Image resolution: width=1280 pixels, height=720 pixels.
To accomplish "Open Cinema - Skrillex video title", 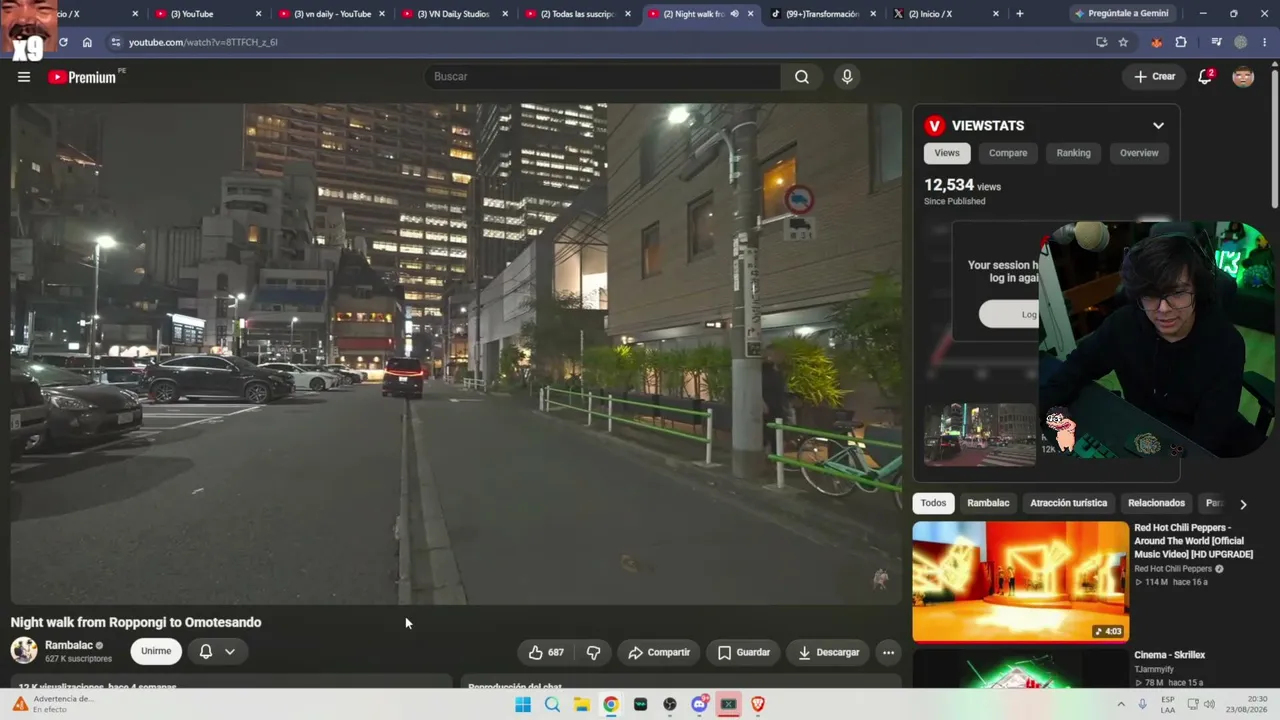I will (1169, 655).
